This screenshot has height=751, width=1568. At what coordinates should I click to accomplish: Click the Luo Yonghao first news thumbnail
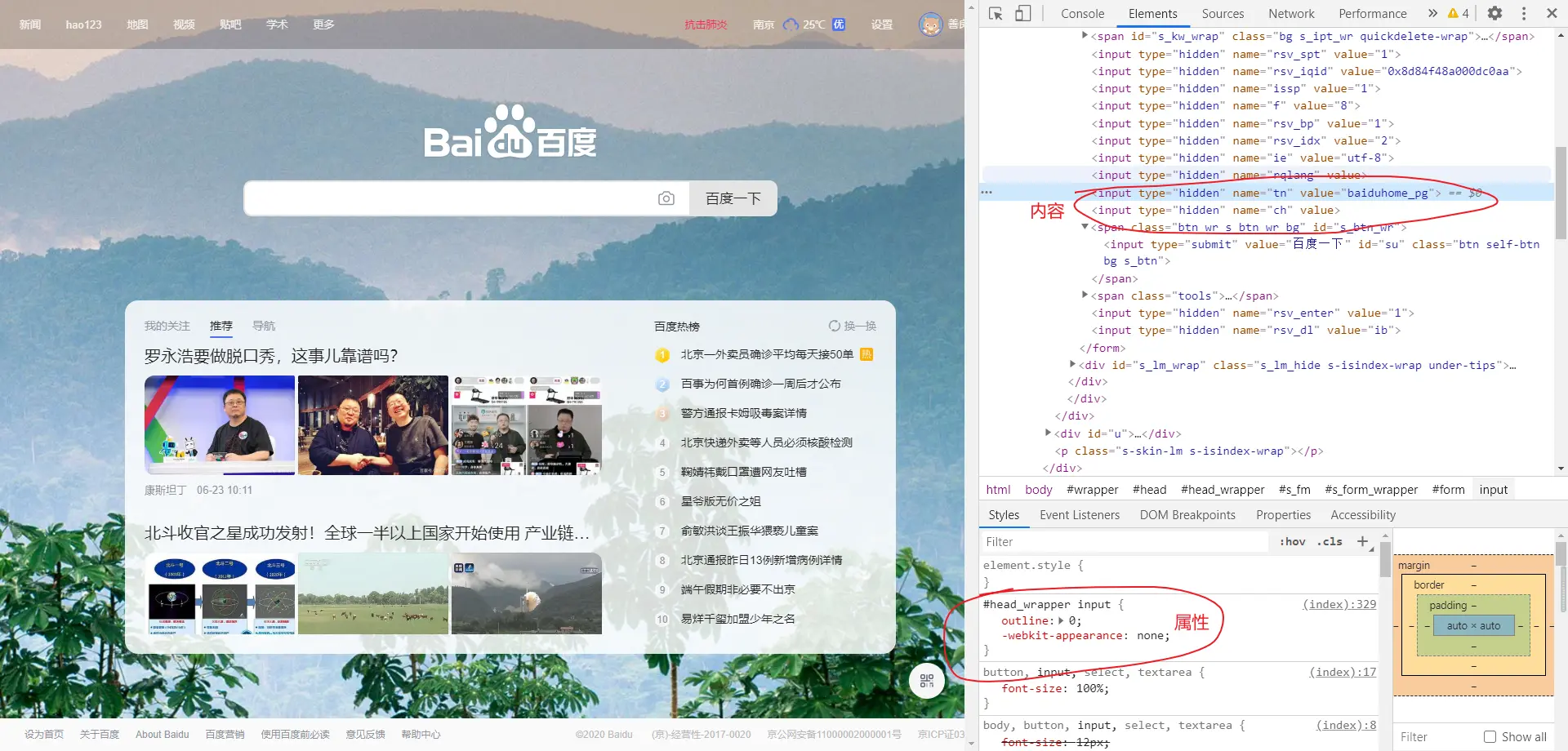220,425
